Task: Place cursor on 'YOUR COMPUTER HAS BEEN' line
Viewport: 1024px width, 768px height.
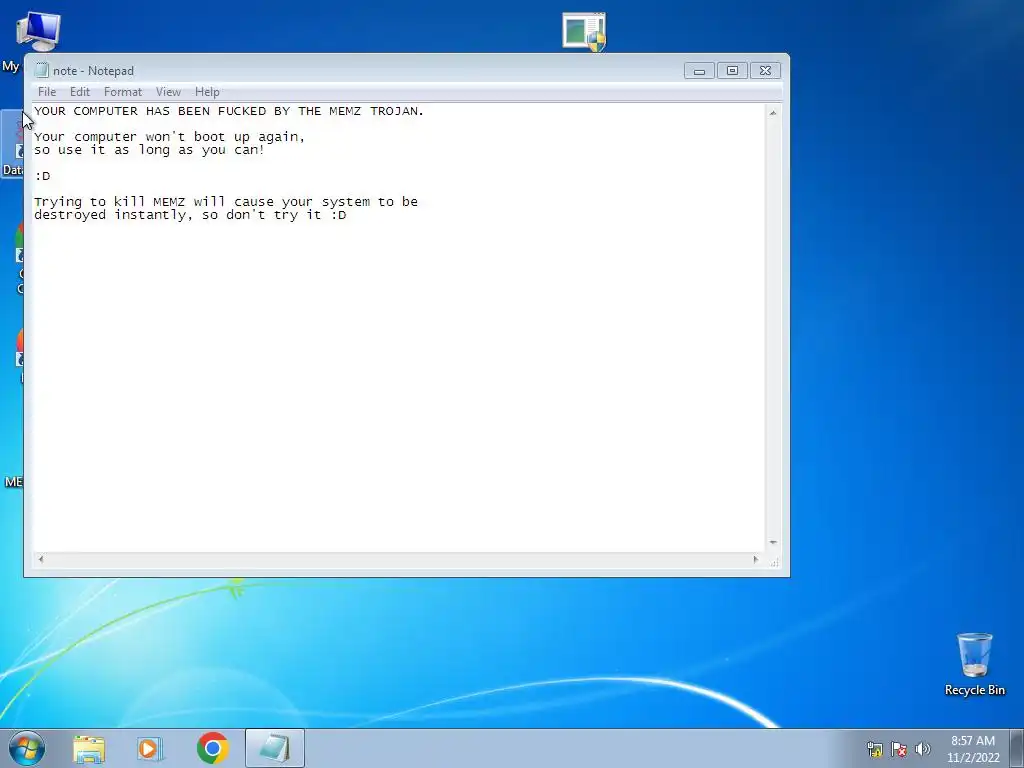Action: pyautogui.click(x=229, y=111)
